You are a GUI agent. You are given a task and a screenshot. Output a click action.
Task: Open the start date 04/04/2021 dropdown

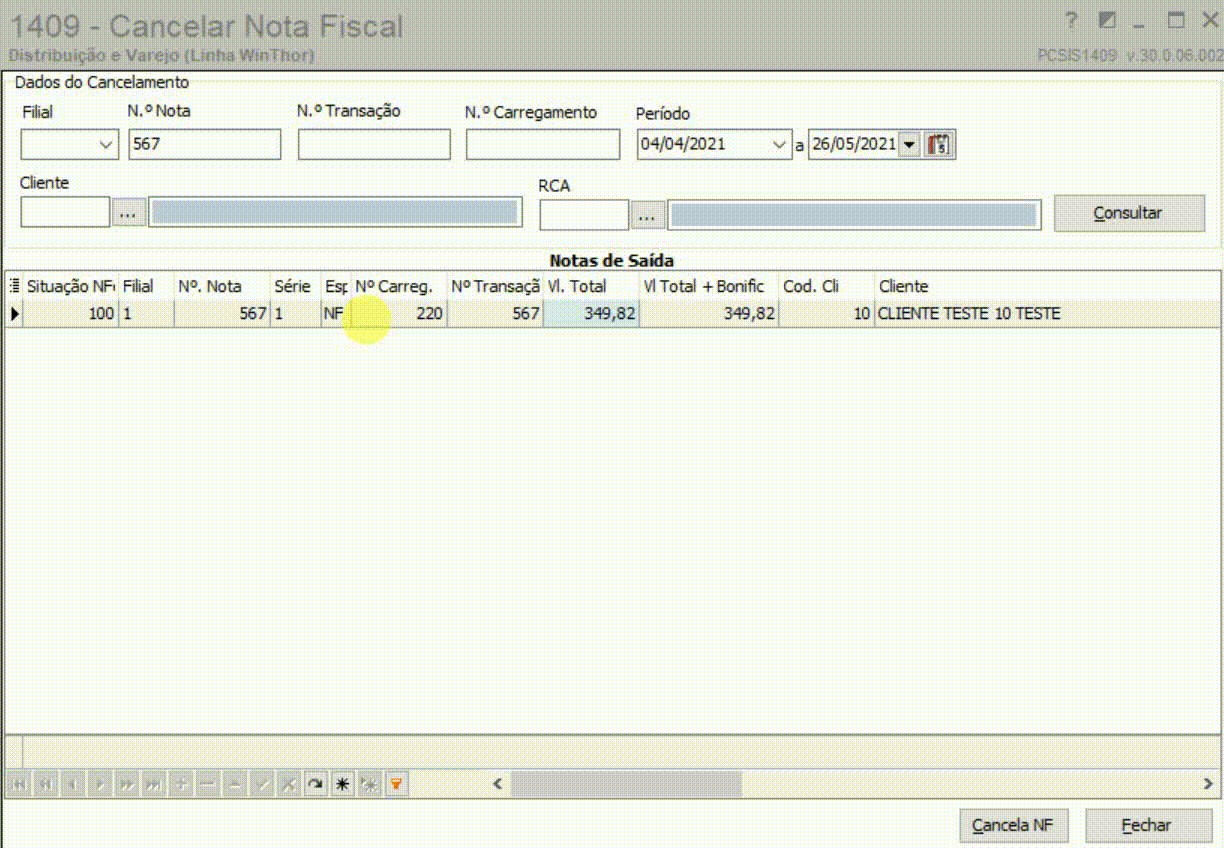pos(780,145)
